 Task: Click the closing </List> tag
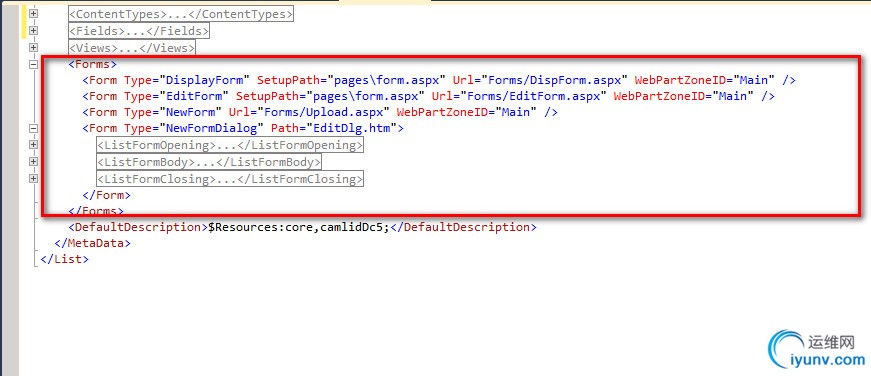click(64, 259)
